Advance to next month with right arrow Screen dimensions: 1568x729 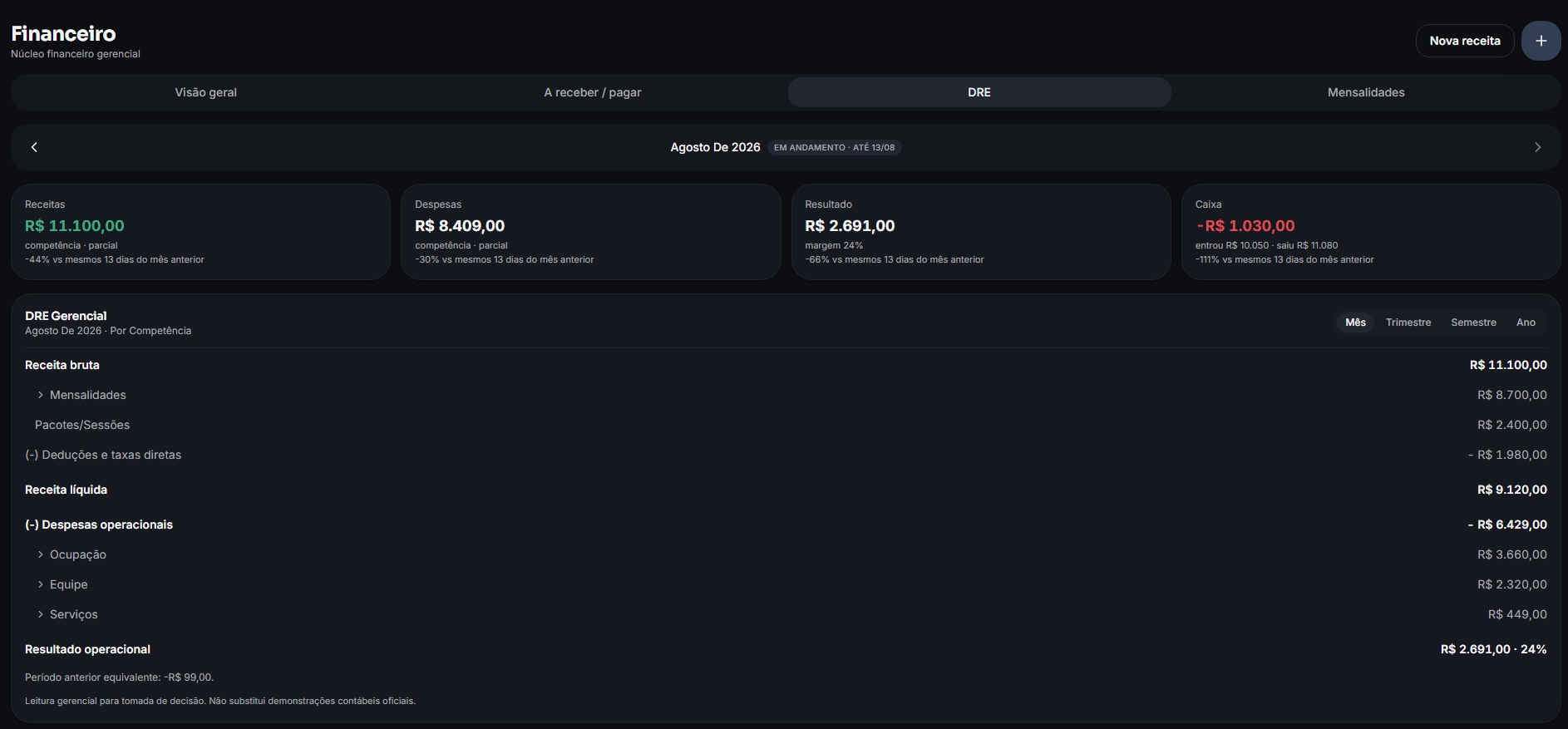pyautogui.click(x=1537, y=147)
